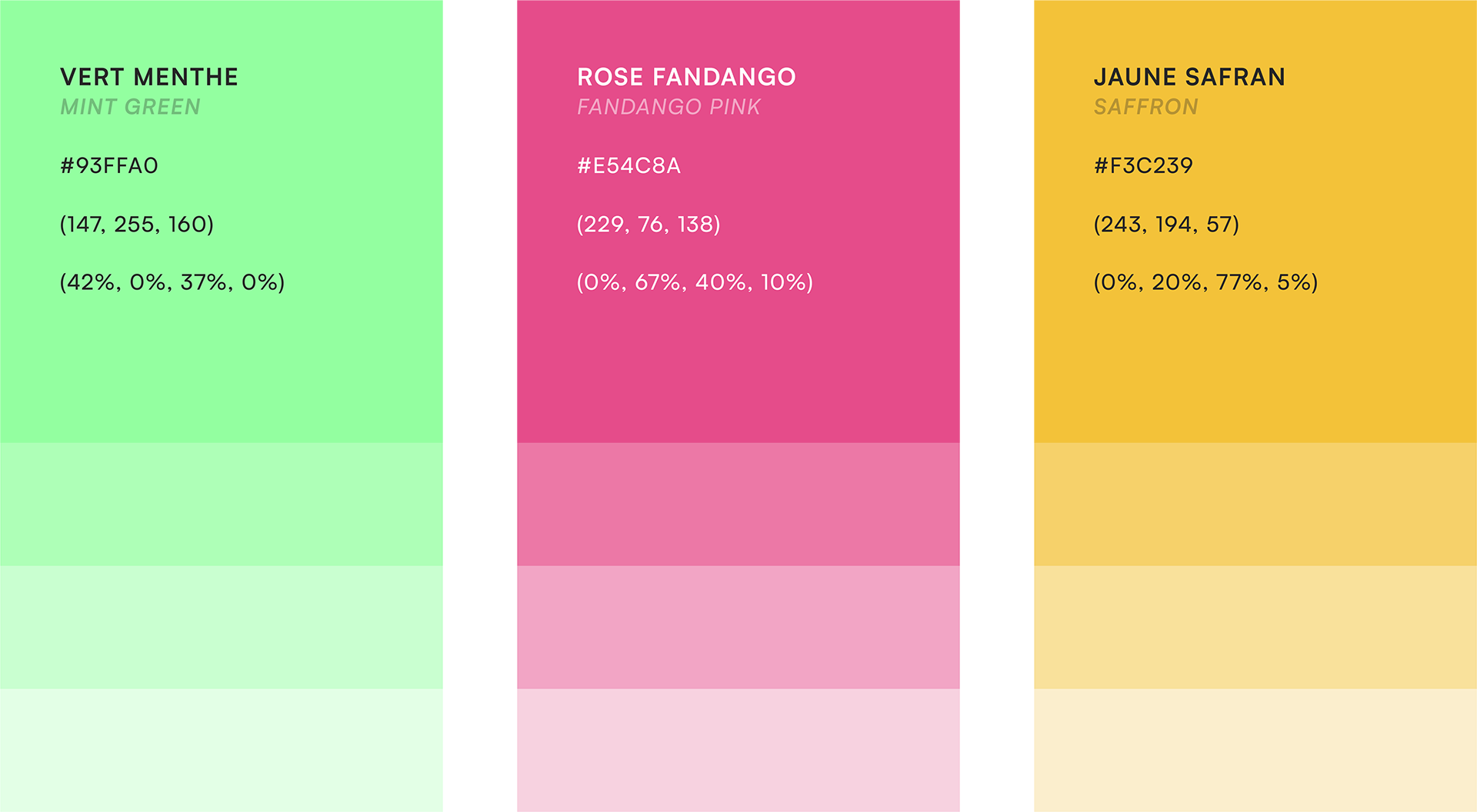Click hex code #E54C8A
The width and height of the screenshot is (1477, 812).
click(x=629, y=165)
